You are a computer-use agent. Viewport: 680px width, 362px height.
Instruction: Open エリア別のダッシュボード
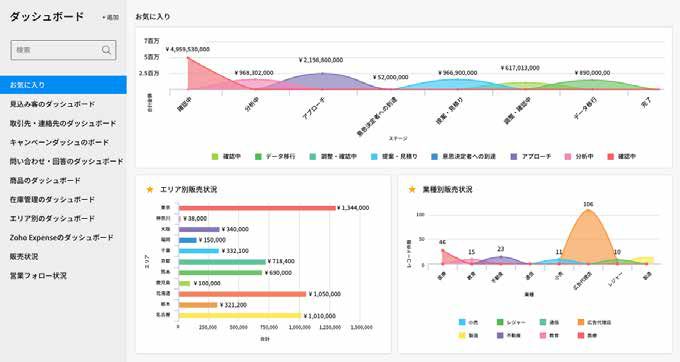(52, 219)
